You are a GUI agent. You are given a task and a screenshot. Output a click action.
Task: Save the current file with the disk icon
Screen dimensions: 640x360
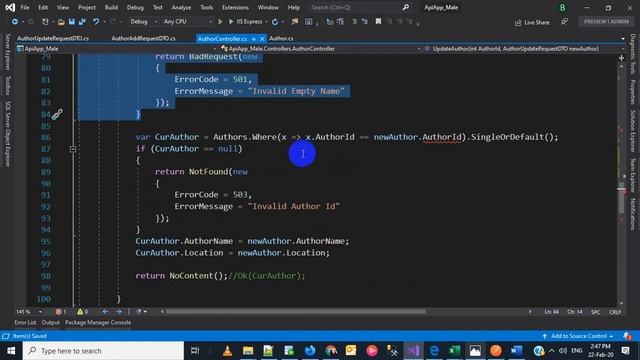click(x=71, y=22)
